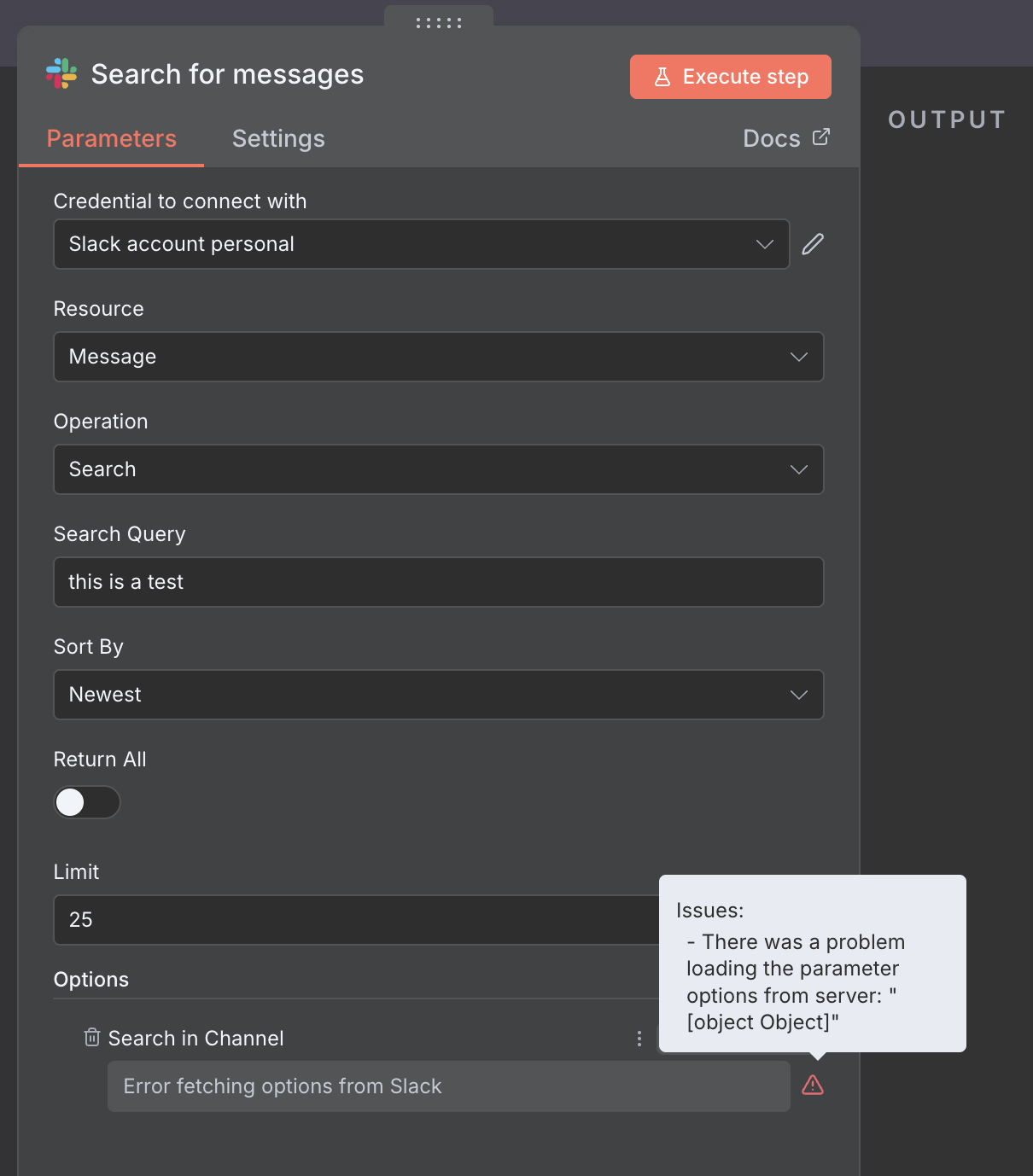This screenshot has height=1176, width=1033.
Task: Click the node title Search for messages
Action: pyautogui.click(x=227, y=75)
